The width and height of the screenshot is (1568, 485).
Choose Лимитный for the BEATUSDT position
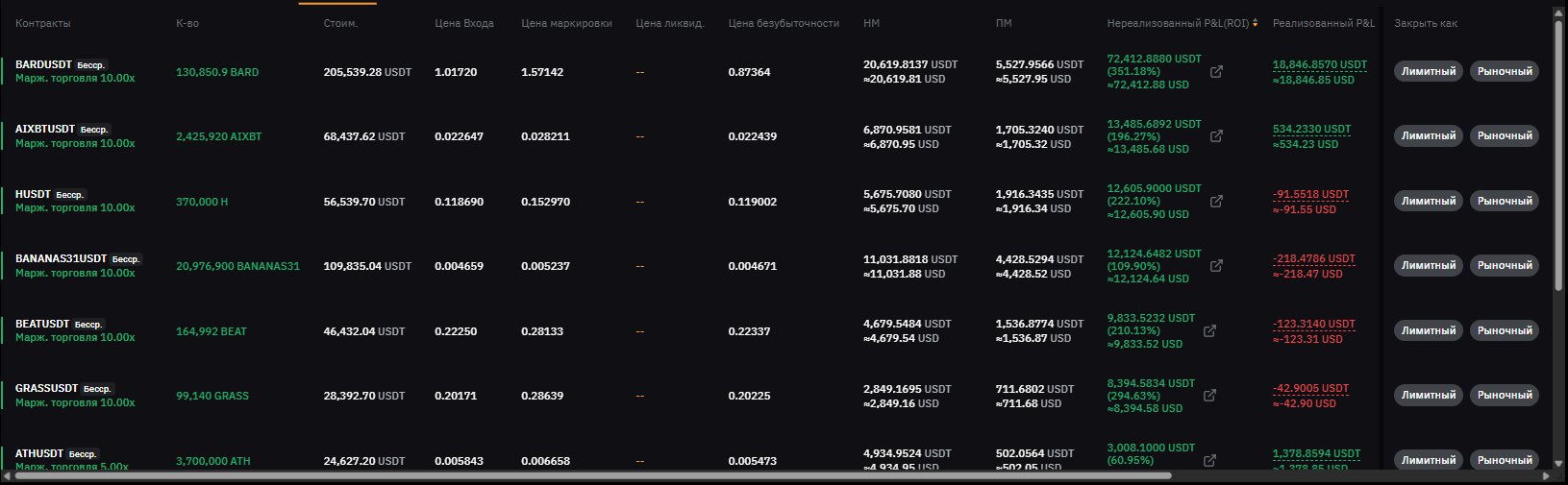coord(1428,330)
